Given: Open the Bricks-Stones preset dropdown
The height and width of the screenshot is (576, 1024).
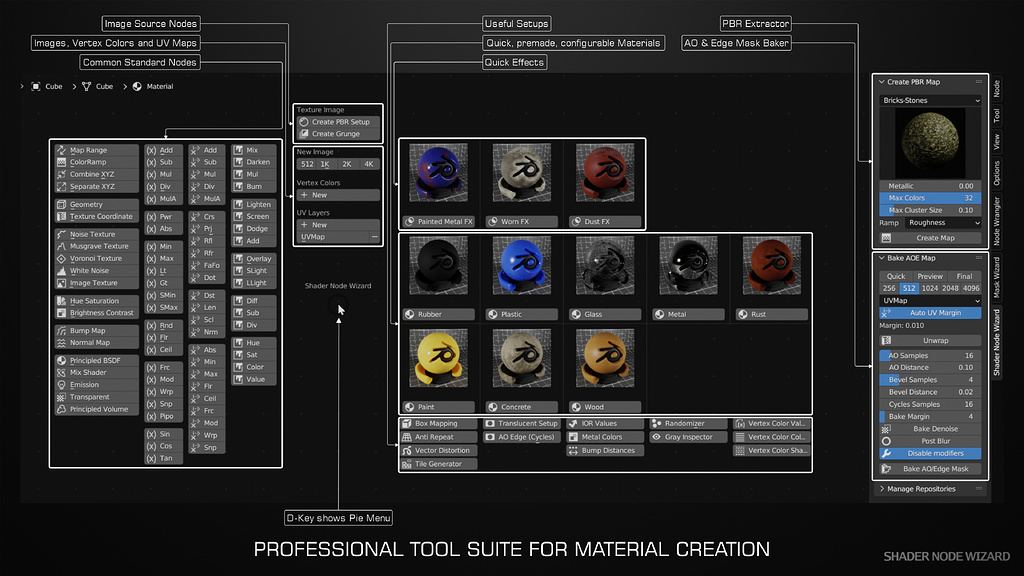Looking at the screenshot, I should coord(930,101).
